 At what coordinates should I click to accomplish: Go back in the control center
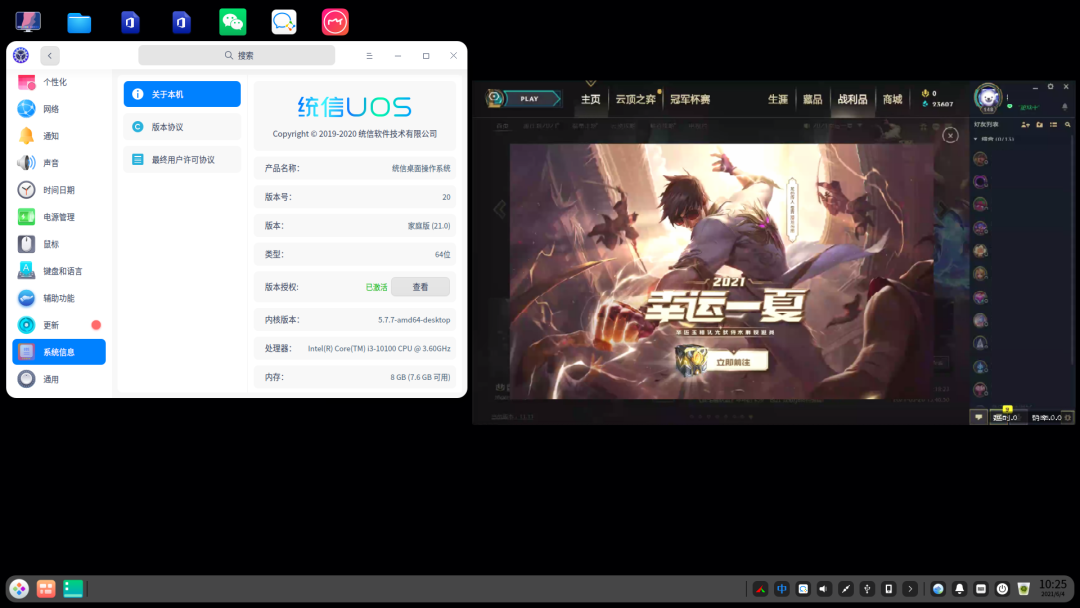[50, 56]
